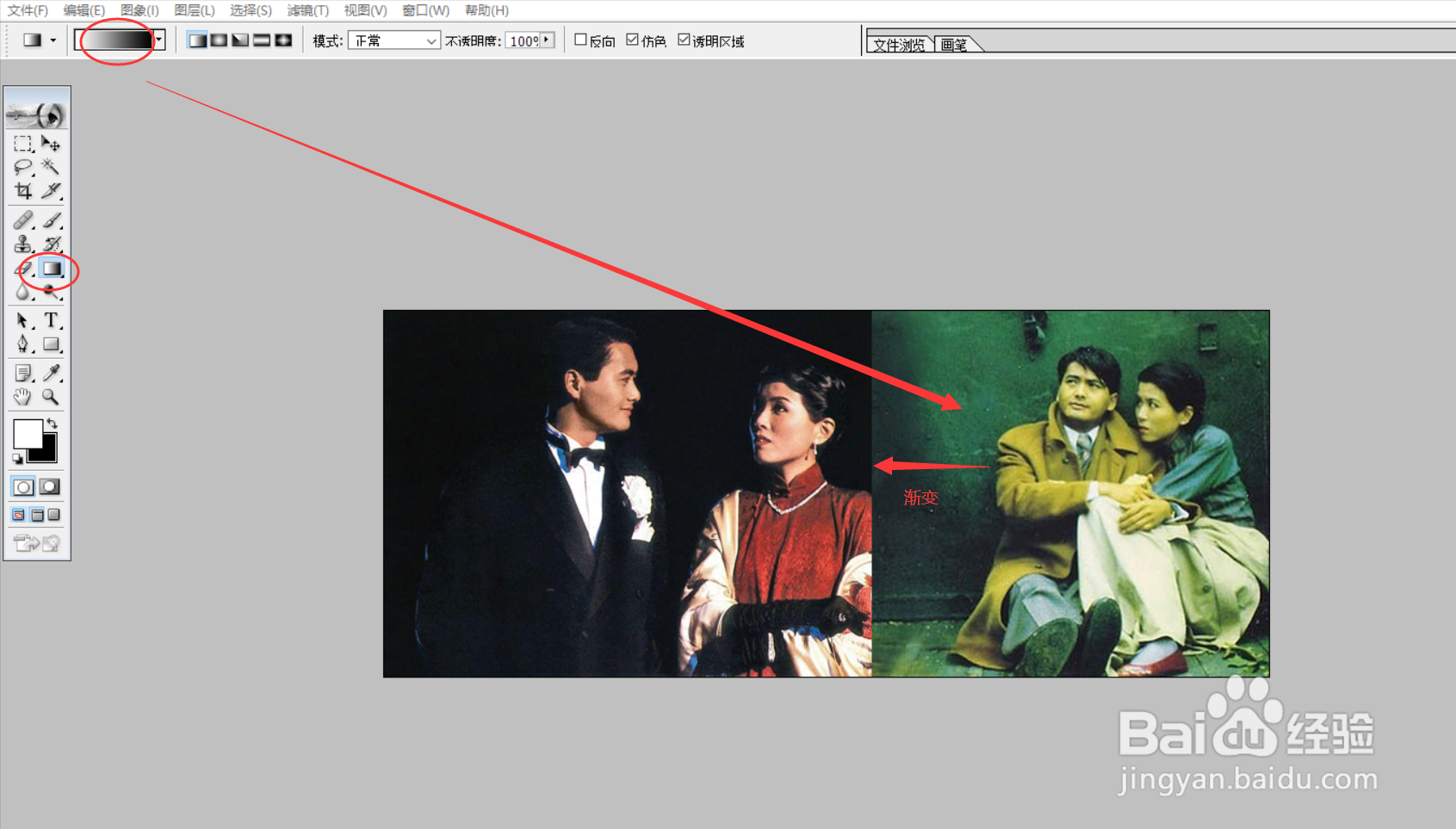Enable the 反向 (reverse) checkbox
Image resolution: width=1456 pixels, height=829 pixels.
[x=580, y=40]
